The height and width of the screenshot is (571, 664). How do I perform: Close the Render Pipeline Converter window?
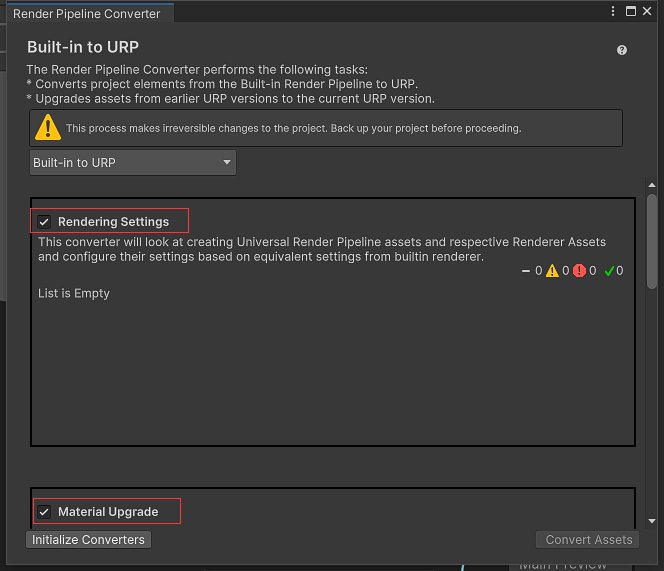click(x=648, y=11)
